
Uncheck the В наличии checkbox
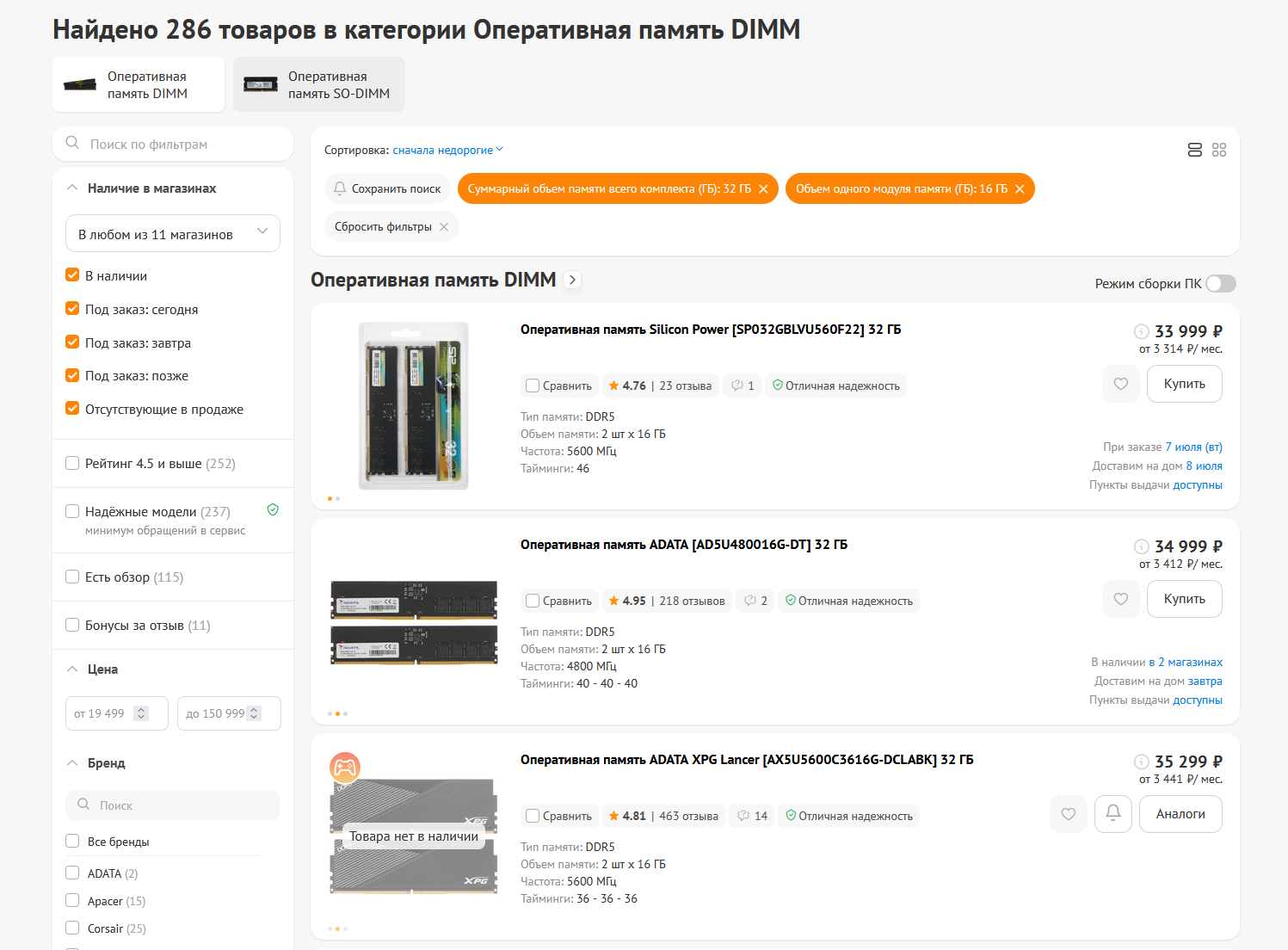[x=72, y=275]
